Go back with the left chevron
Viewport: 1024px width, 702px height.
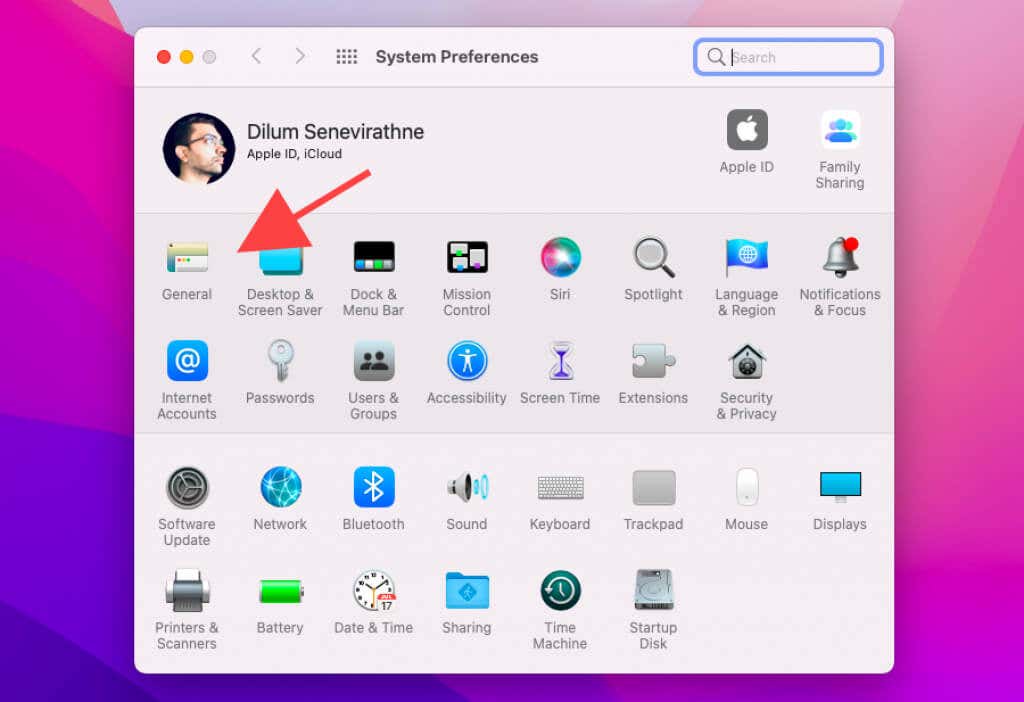coord(257,56)
